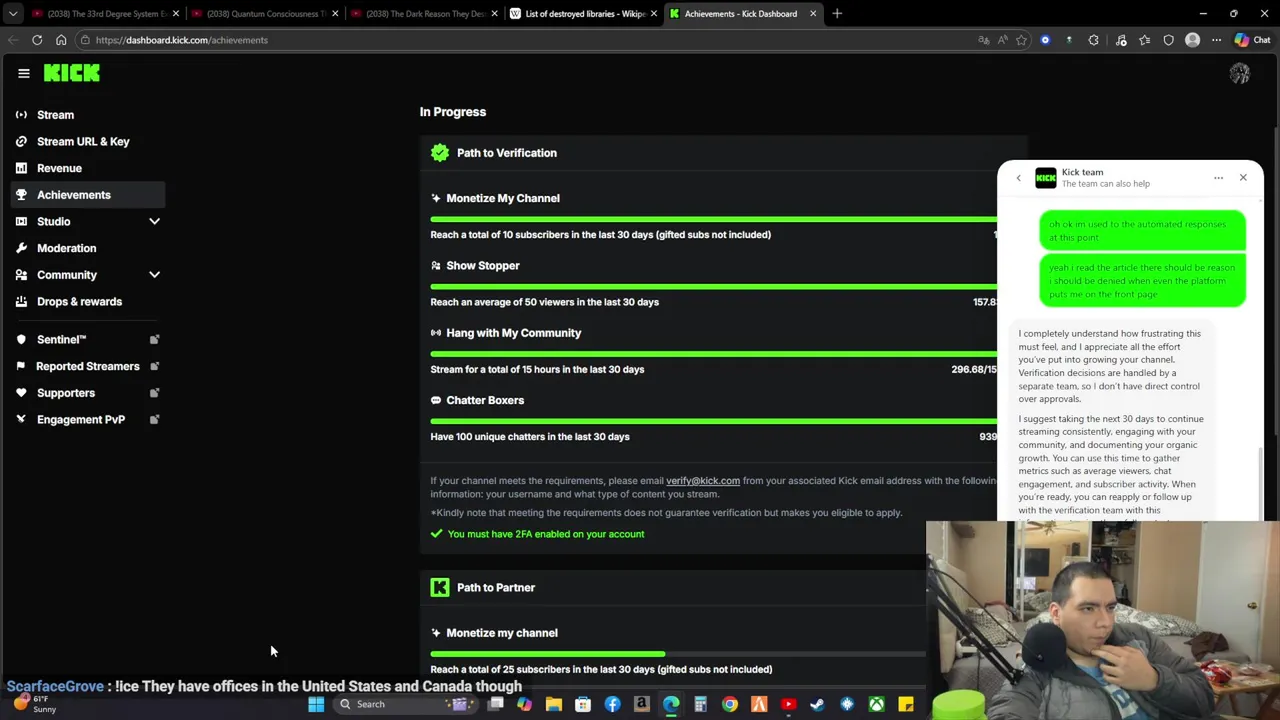1280x720 pixels.
Task: Open the Revenue section
Action: pyautogui.click(x=90, y=168)
